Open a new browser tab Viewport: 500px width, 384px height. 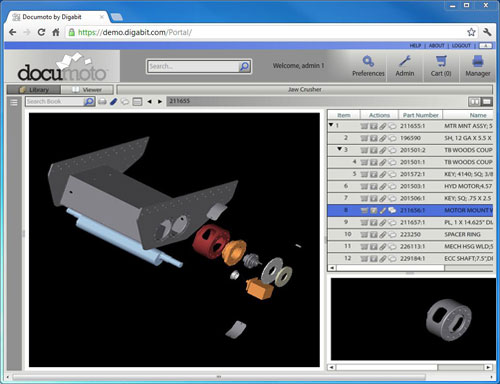(116, 17)
